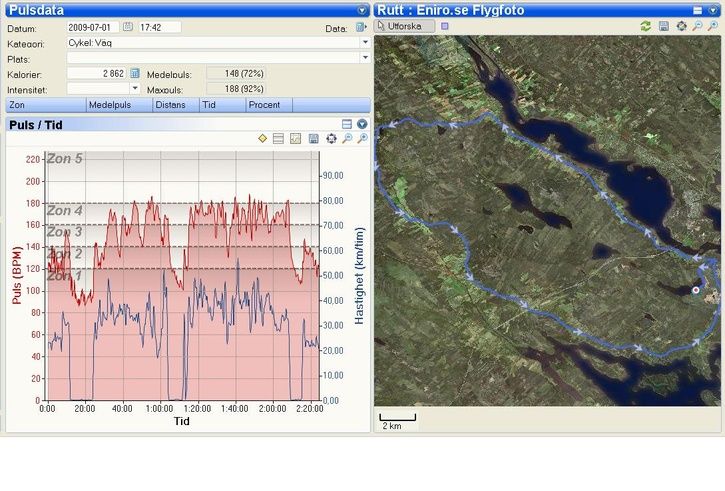Click the time field showing 17:42

(x=159, y=27)
